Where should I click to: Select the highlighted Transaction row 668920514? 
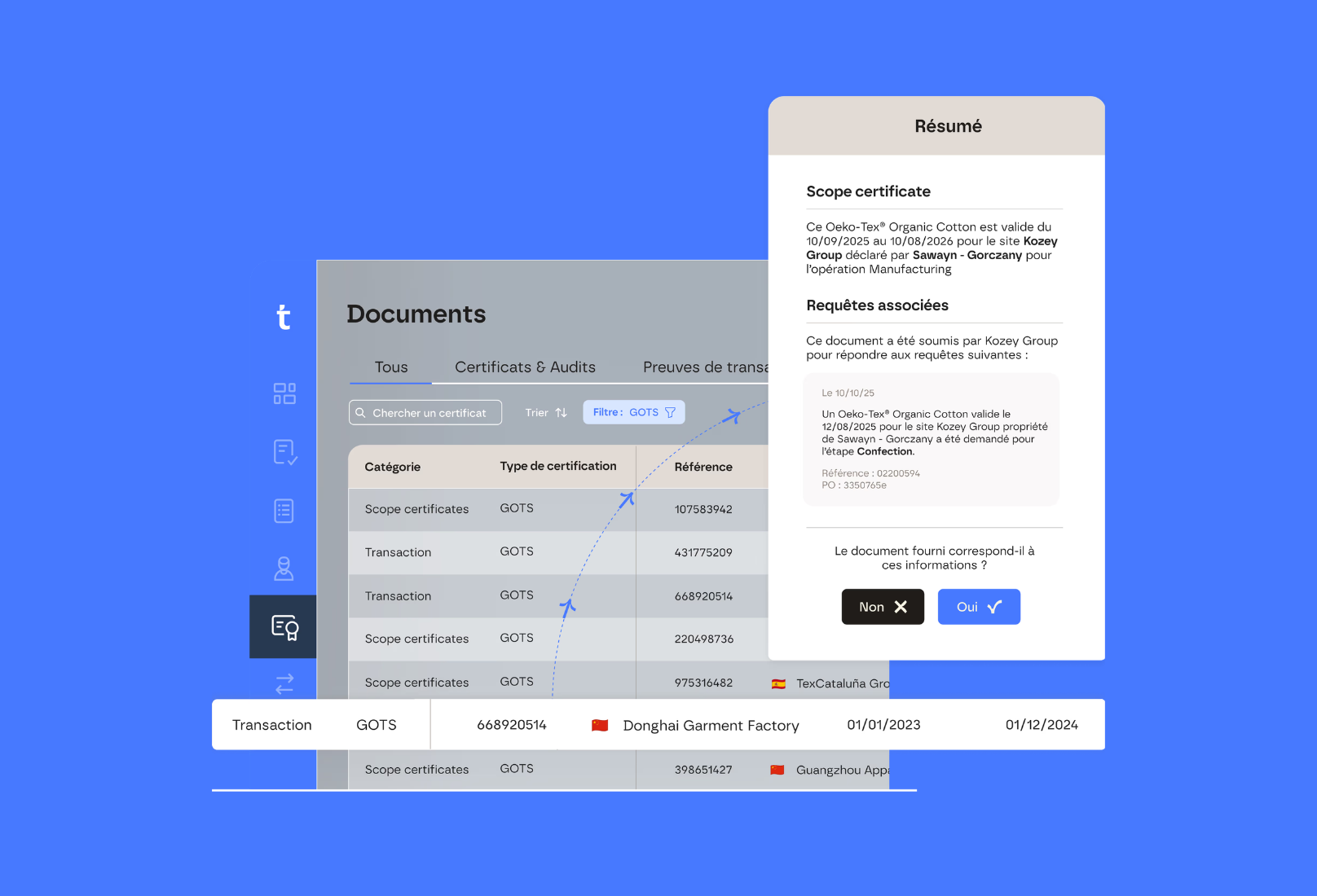[x=657, y=725]
